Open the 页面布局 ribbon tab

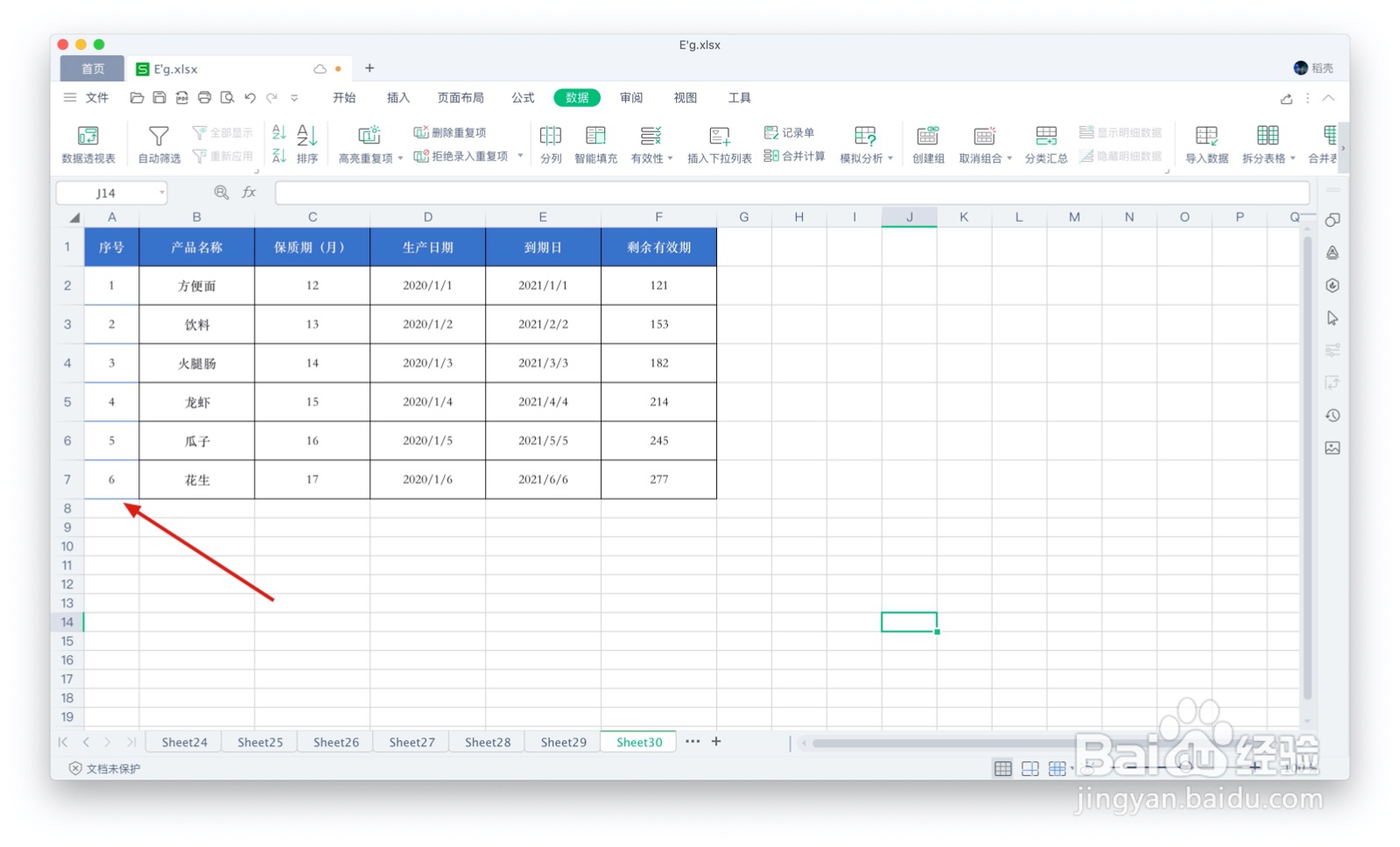pos(461,97)
